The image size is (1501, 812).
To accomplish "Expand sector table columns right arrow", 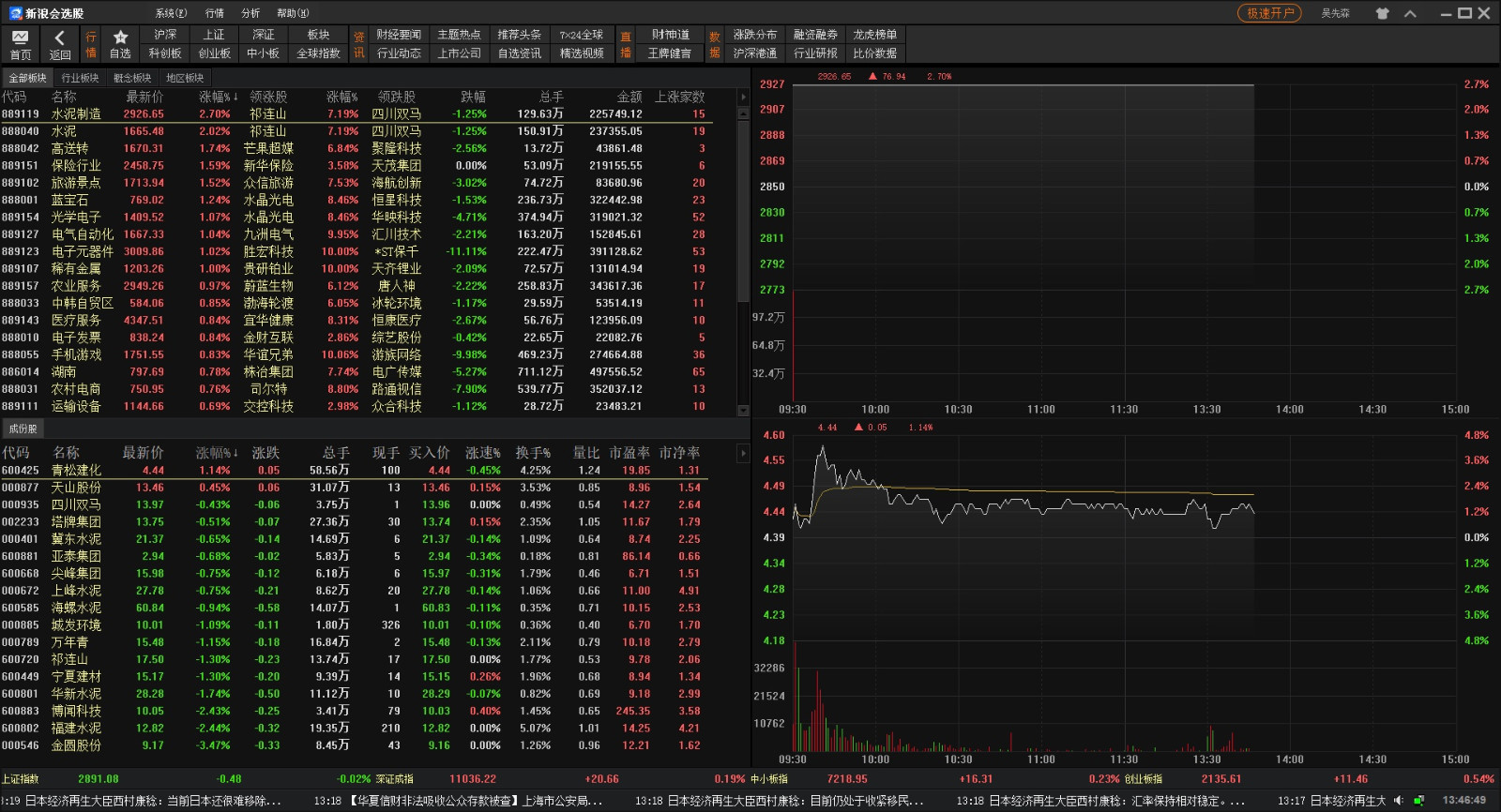I will point(743,97).
